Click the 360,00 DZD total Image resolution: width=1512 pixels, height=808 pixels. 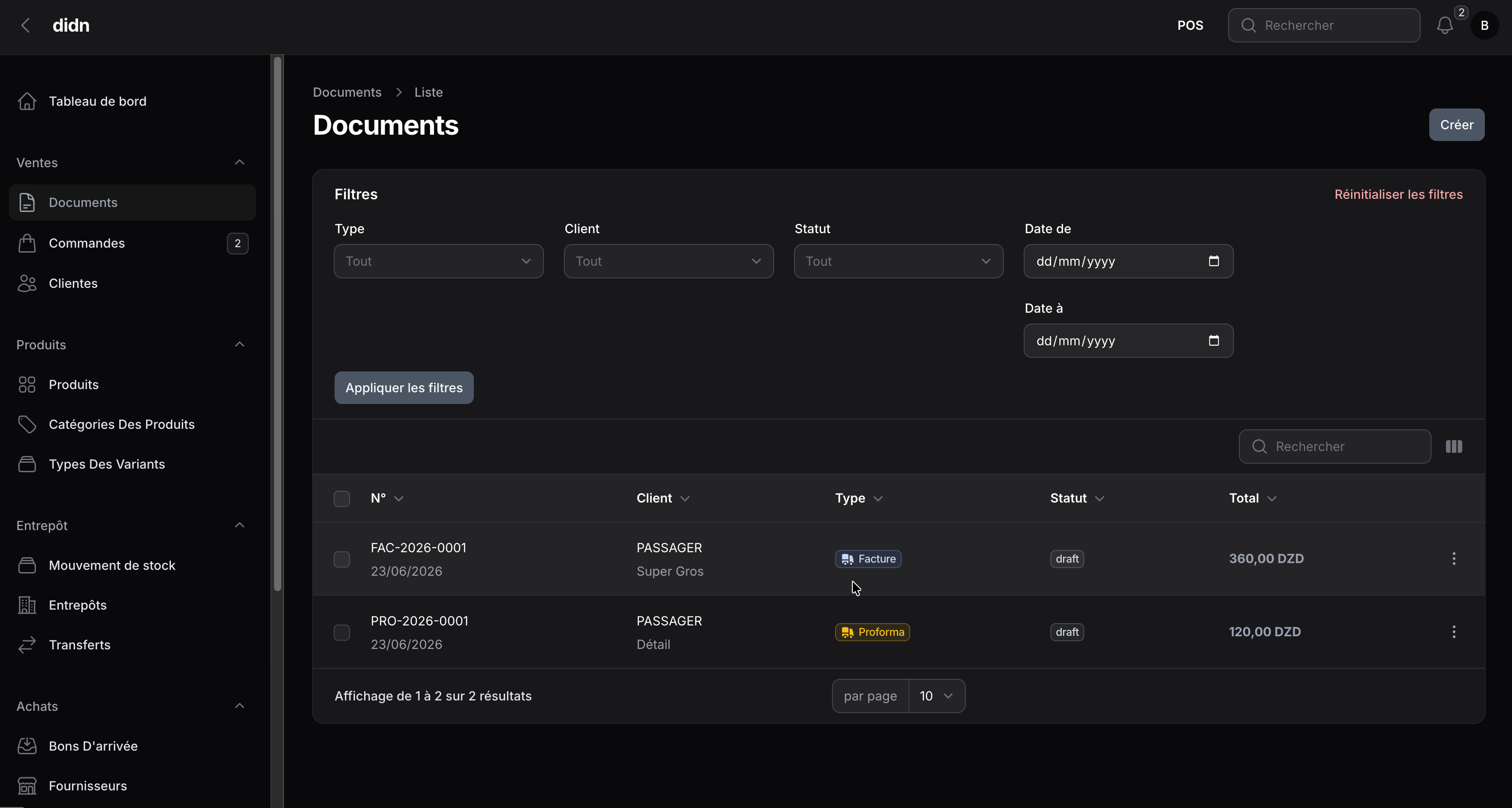click(1266, 559)
